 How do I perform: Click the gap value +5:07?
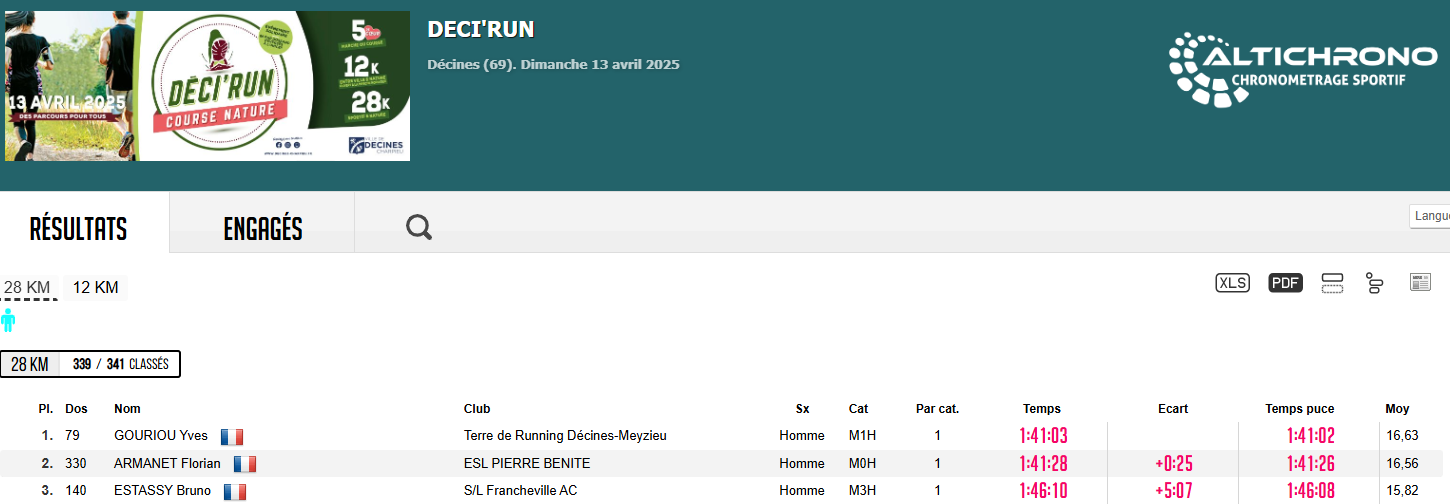click(x=1173, y=491)
